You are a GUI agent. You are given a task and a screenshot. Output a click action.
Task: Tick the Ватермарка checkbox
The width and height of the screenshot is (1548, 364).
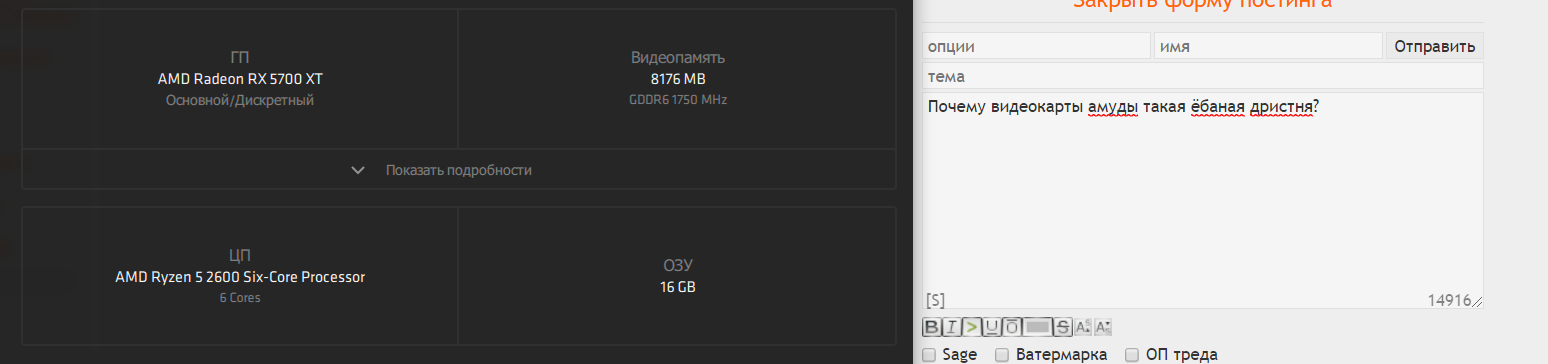coord(1002,355)
